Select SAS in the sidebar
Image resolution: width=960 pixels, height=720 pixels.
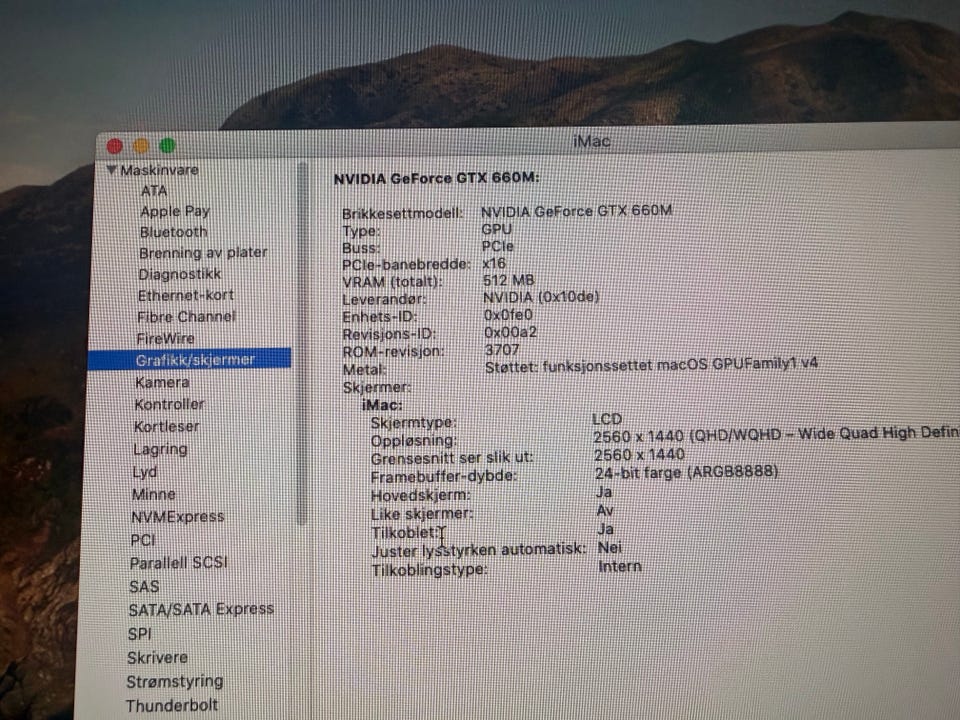coord(144,587)
